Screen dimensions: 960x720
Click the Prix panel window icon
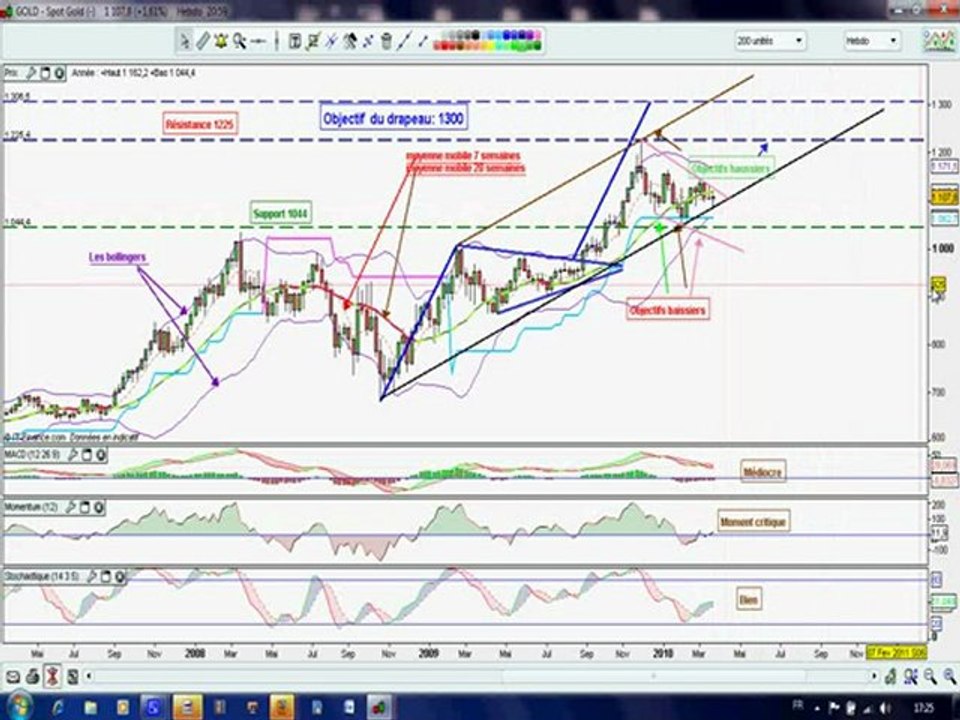[x=45, y=73]
